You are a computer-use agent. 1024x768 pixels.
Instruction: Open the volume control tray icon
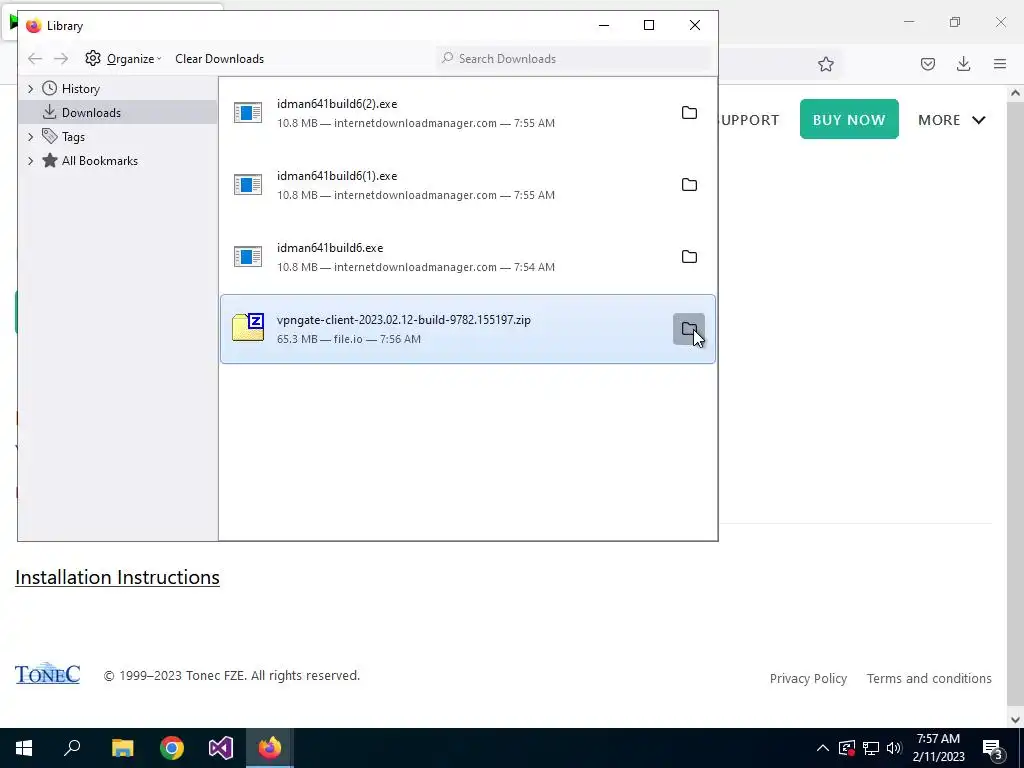[x=894, y=748]
